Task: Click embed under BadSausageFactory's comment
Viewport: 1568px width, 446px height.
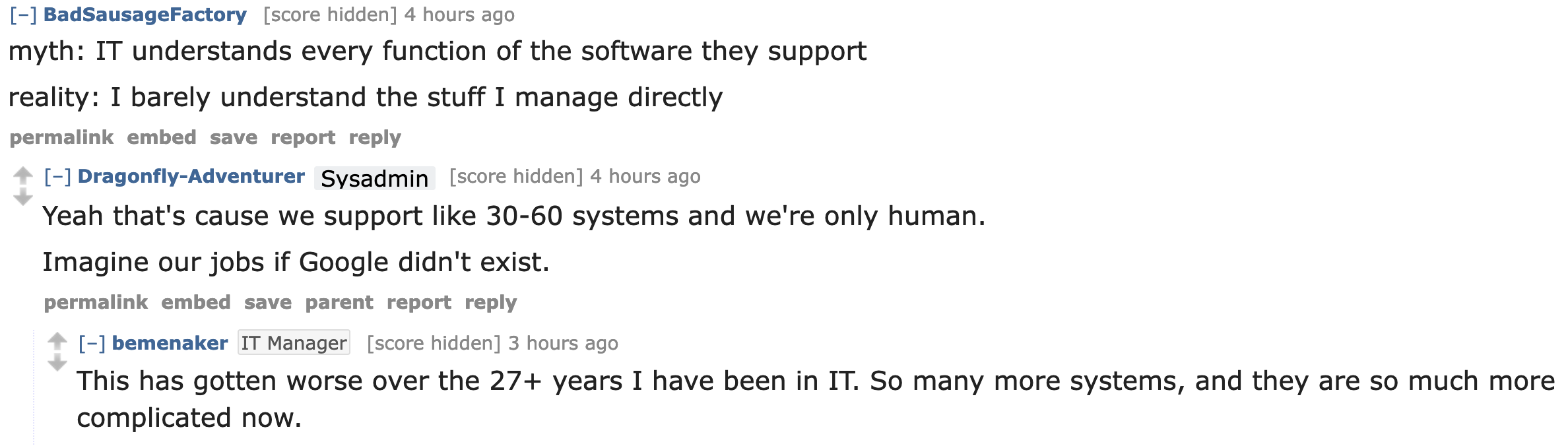Action: [x=162, y=137]
